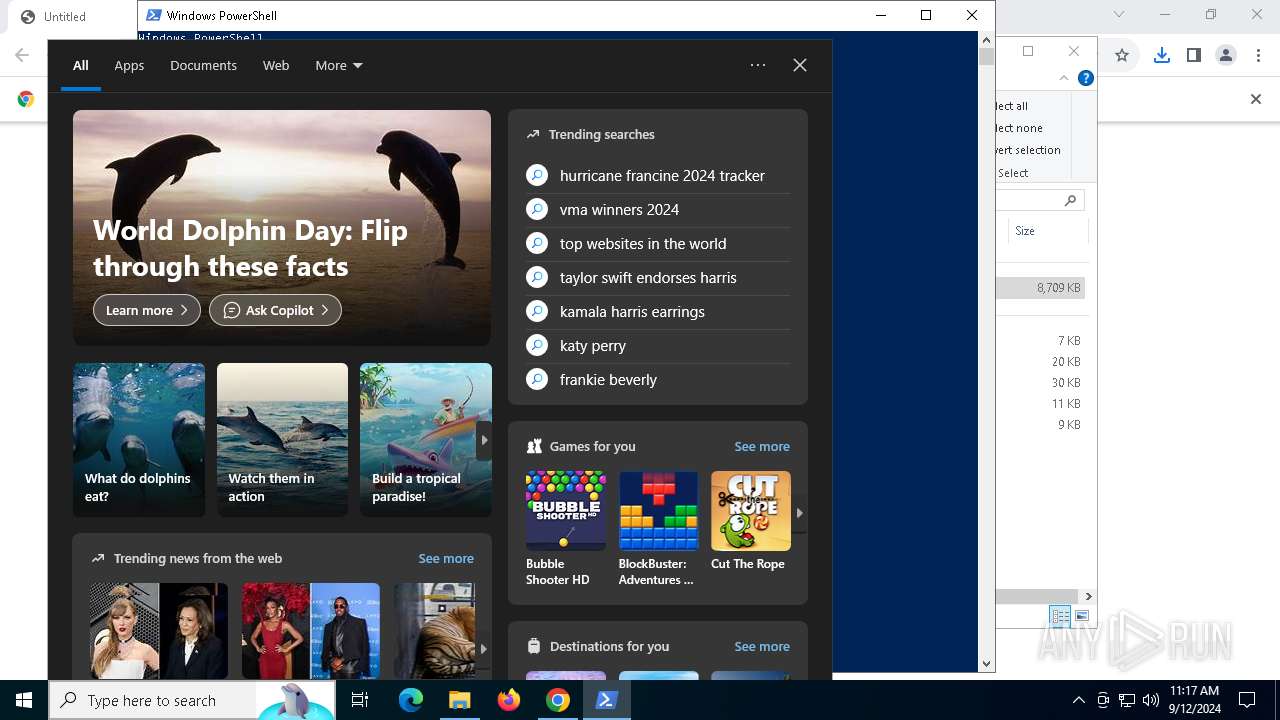Open the network icon in the system tray
This screenshot has width=1280, height=720.
[1127, 700]
